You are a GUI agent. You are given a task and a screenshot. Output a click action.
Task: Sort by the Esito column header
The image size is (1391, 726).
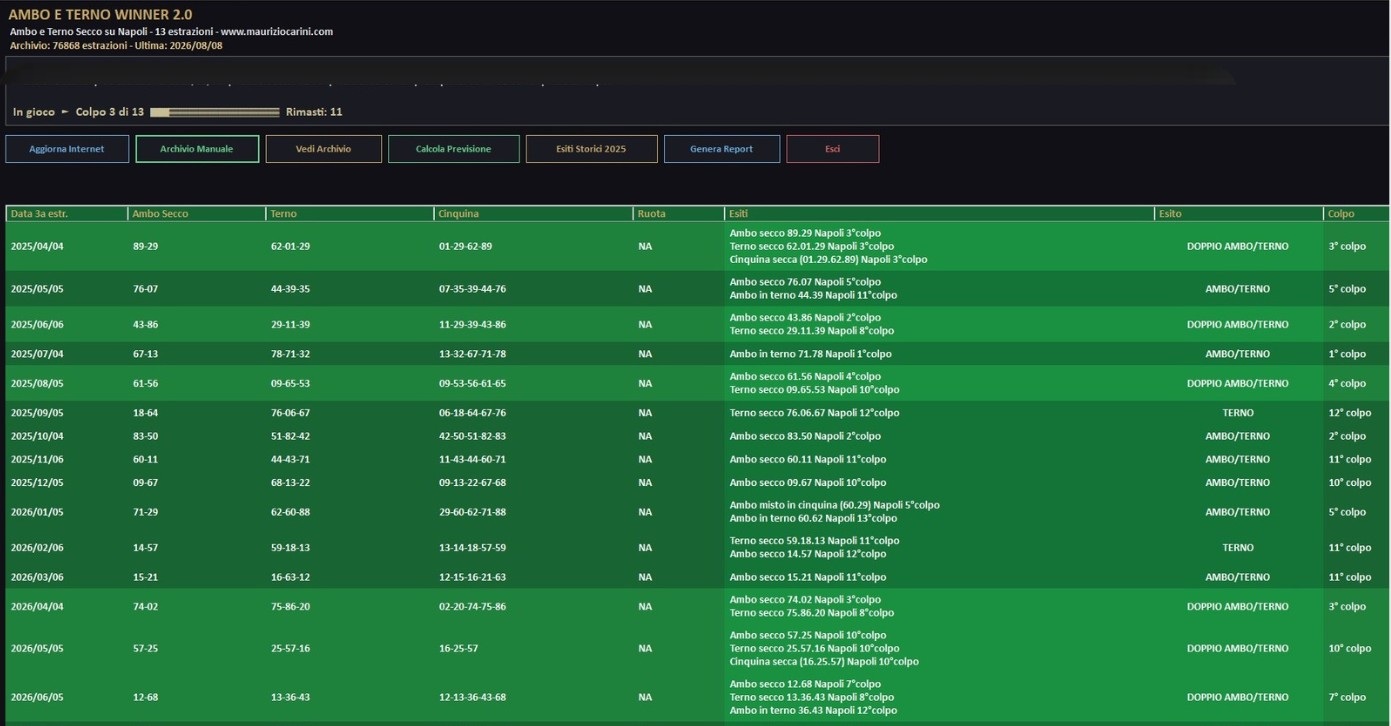pos(1238,214)
